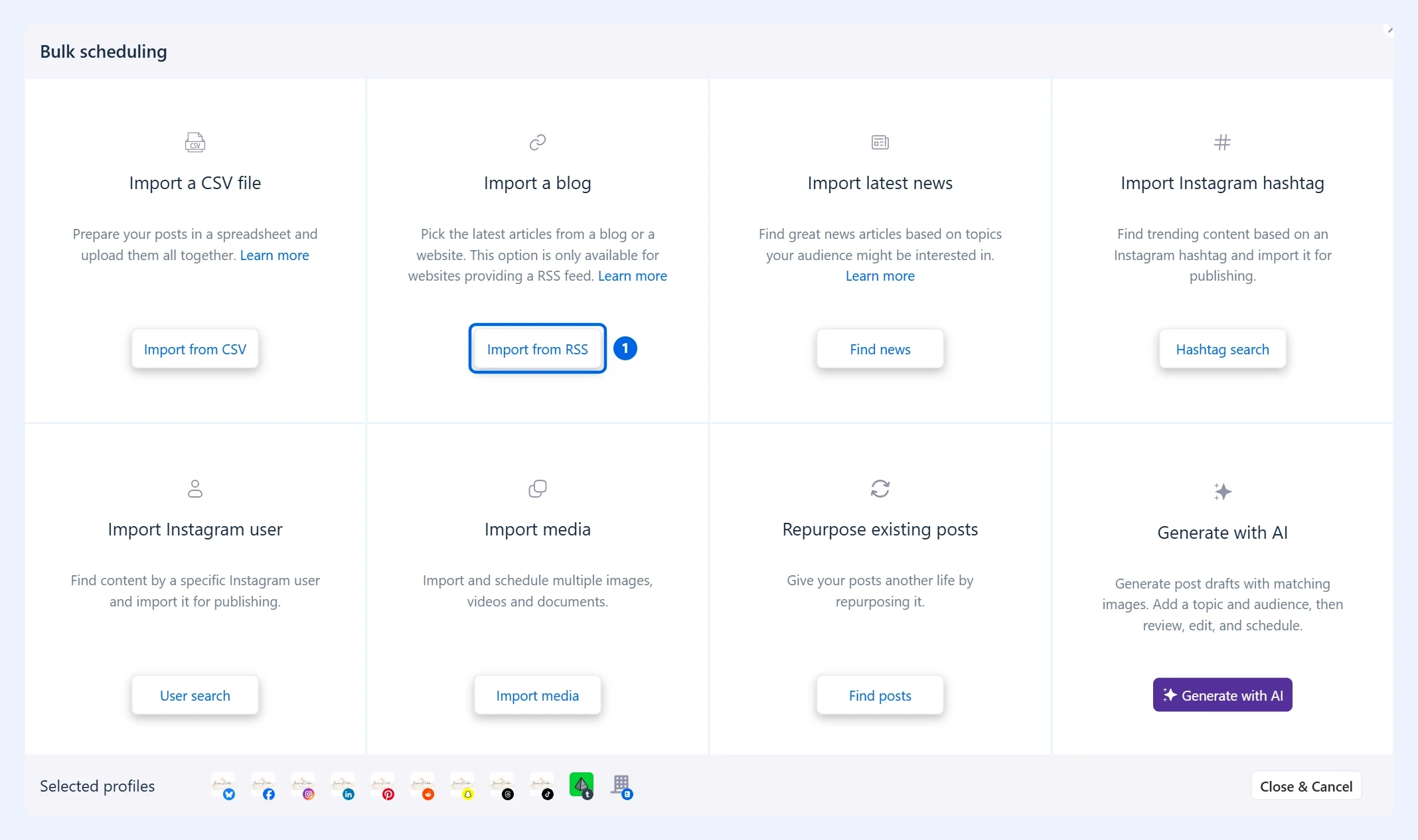Click the CSV file icon
Screen dimensions: 1418x840
195,142
